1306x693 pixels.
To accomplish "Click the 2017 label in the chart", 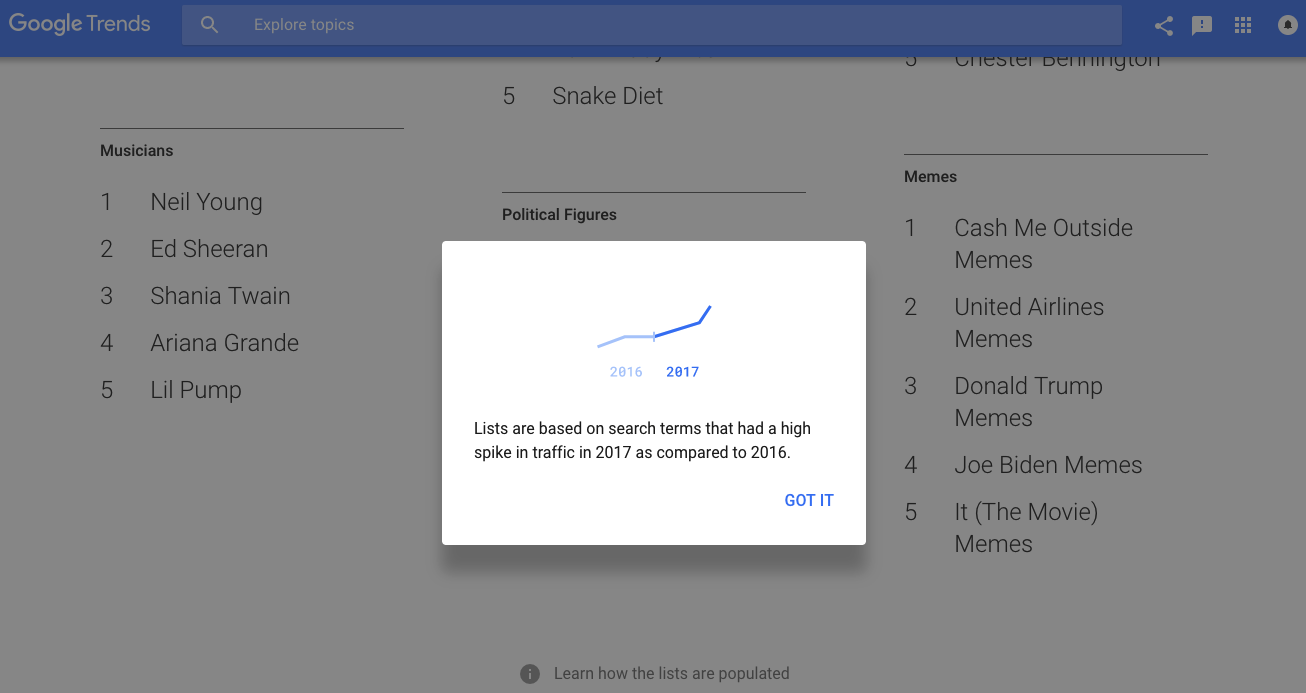I will point(682,372).
